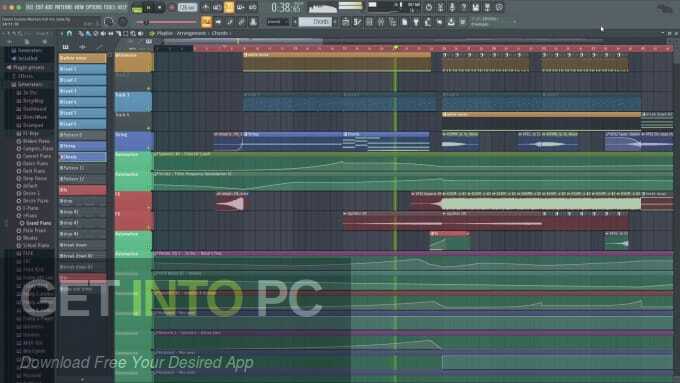Open the PATTERNS menu
Image resolution: width=680 pixels, height=383 pixels.
pyautogui.click(x=63, y=7)
